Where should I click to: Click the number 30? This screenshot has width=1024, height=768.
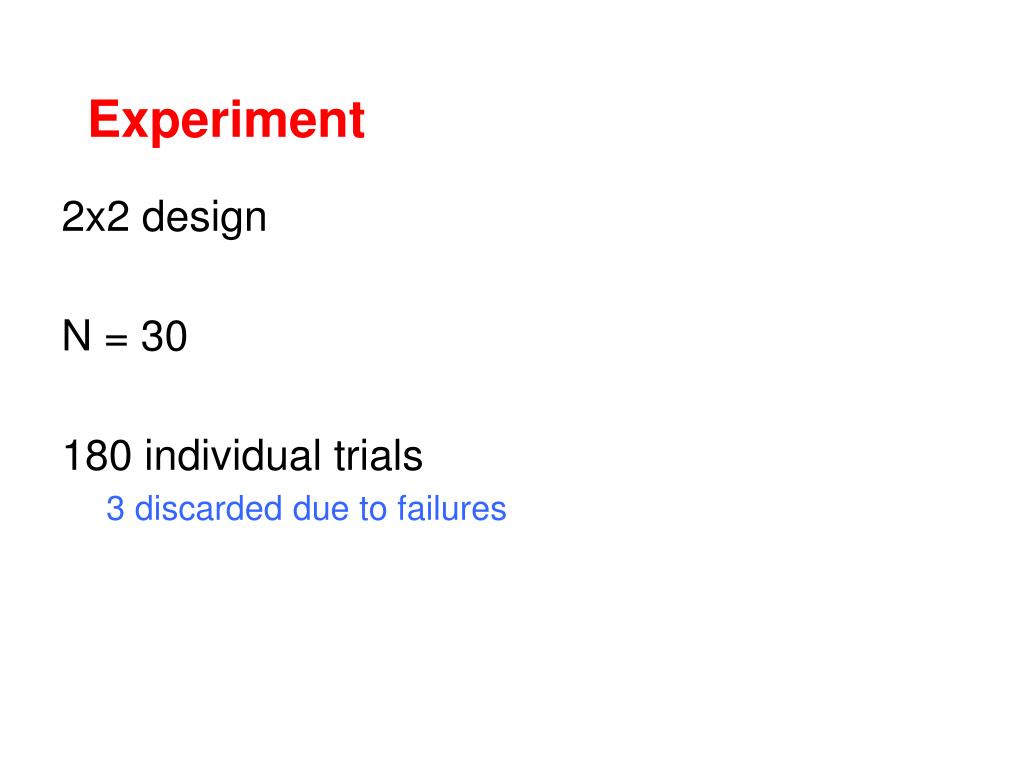click(165, 336)
